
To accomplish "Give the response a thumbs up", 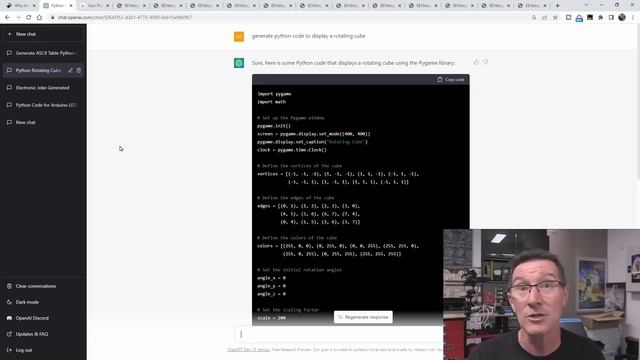I will click(x=476, y=62).
